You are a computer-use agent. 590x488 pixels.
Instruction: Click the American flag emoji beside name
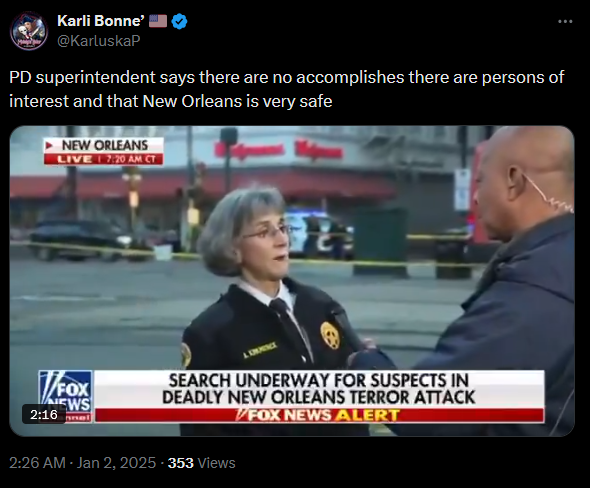[x=158, y=21]
